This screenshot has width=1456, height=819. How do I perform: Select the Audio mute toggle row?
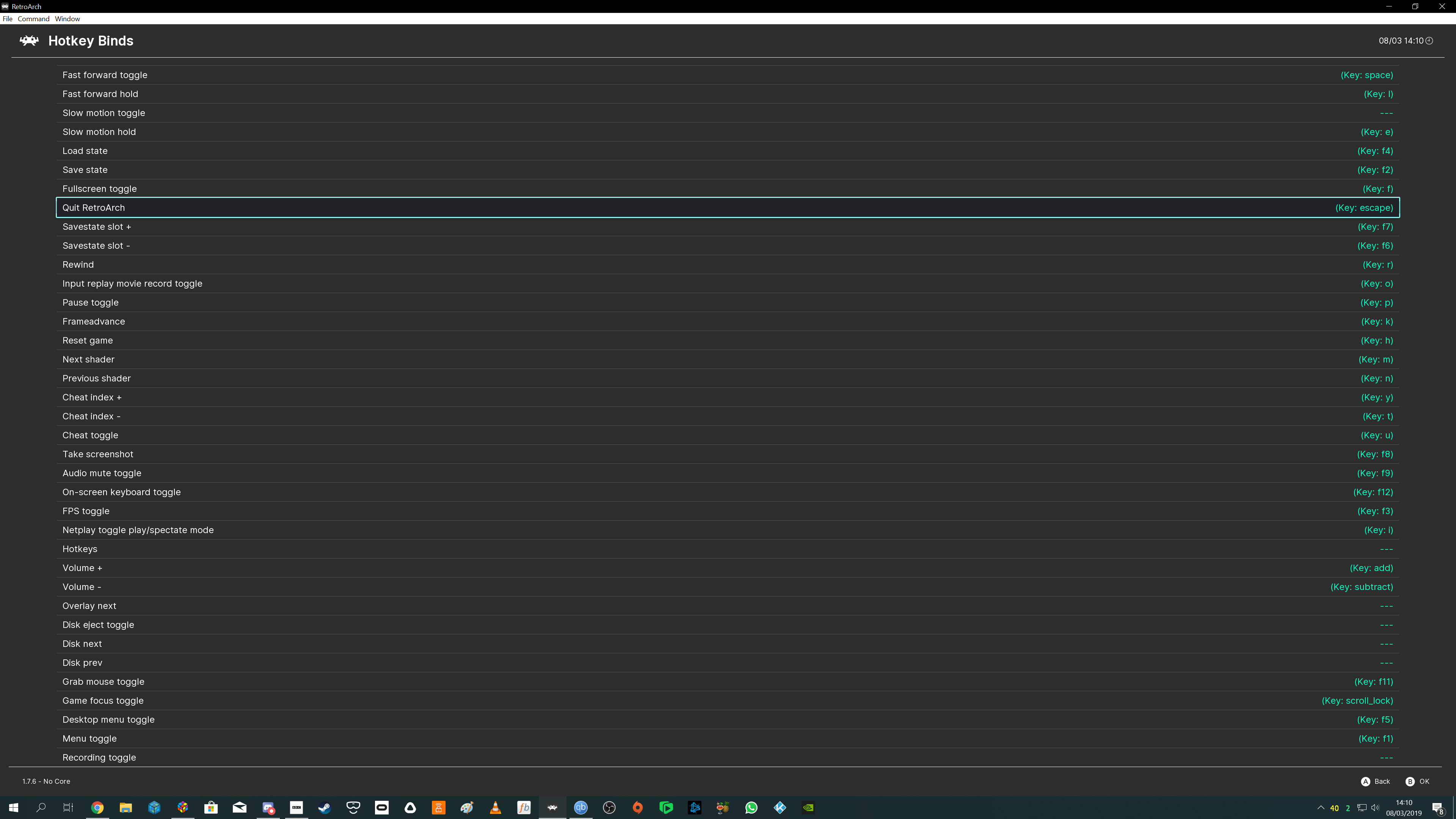tap(728, 473)
